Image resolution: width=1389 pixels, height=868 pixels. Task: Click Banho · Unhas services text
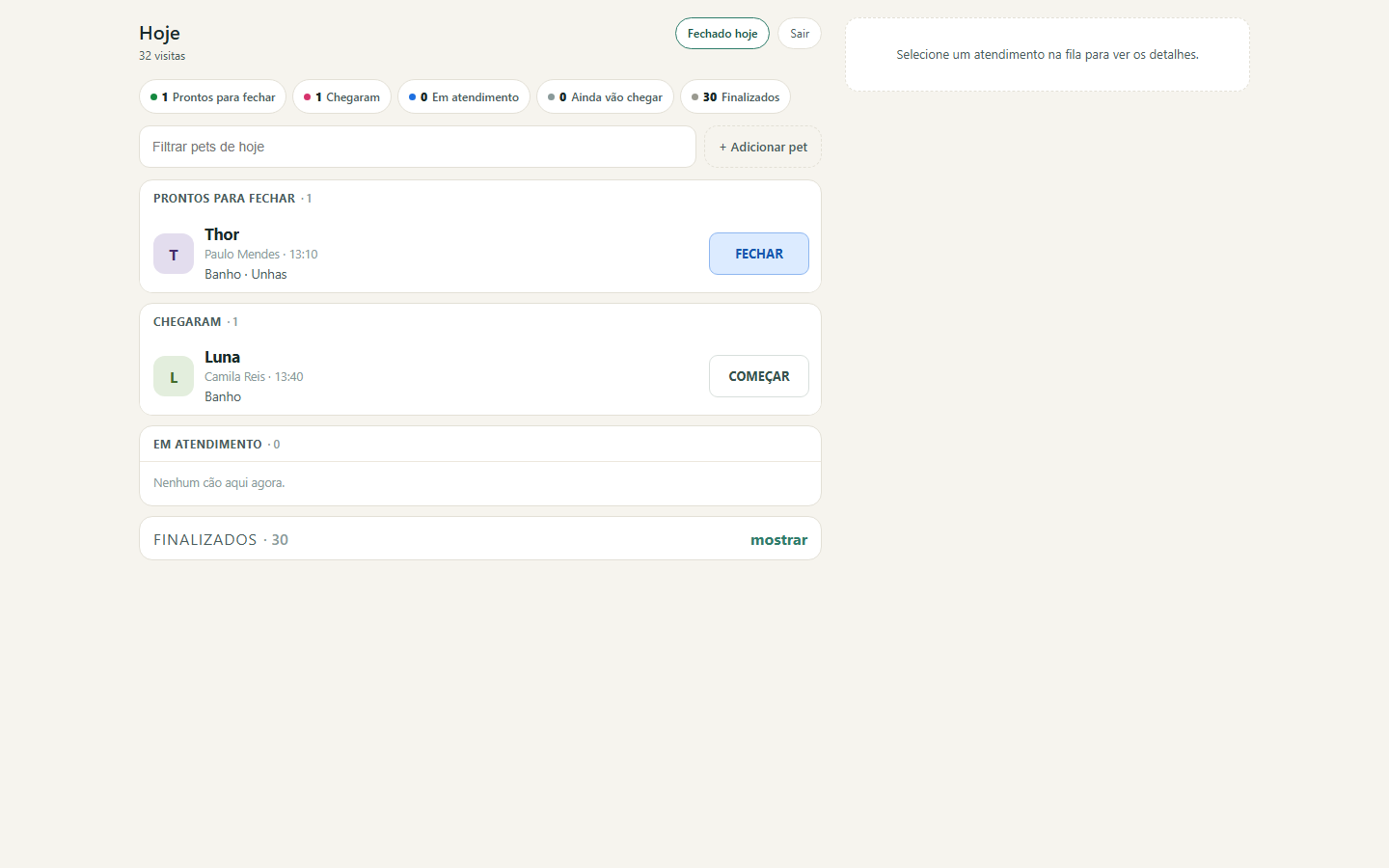pyautogui.click(x=245, y=274)
